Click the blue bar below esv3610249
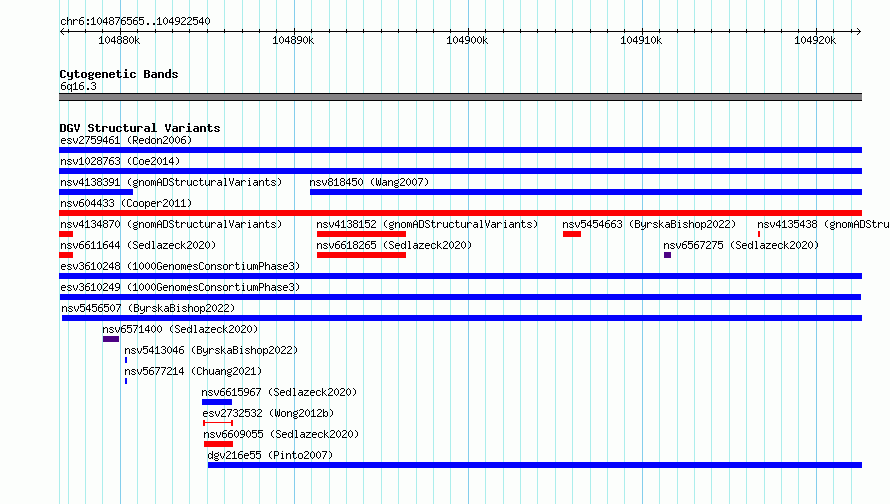890x504 pixels. pyautogui.click(x=460, y=297)
